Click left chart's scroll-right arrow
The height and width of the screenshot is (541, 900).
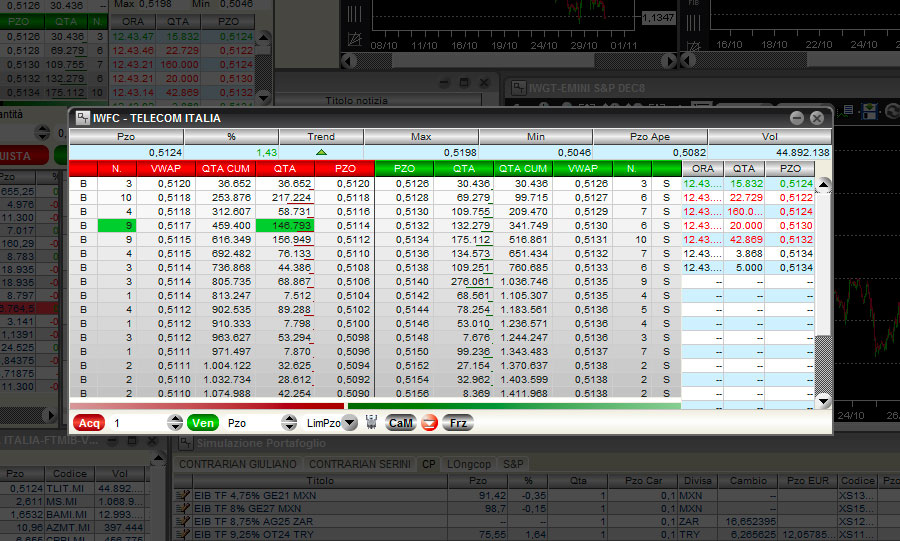(669, 61)
